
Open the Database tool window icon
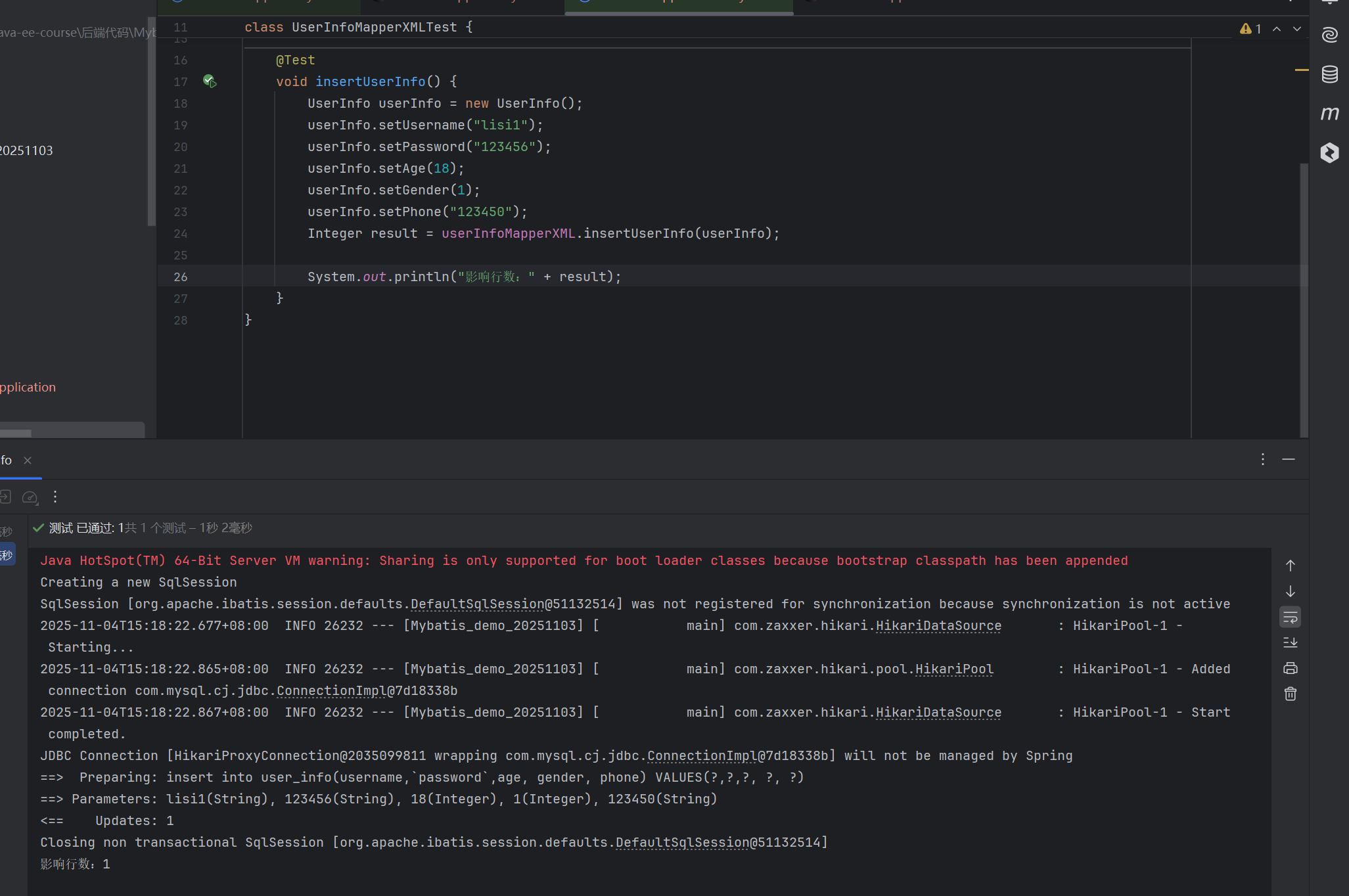(1329, 74)
